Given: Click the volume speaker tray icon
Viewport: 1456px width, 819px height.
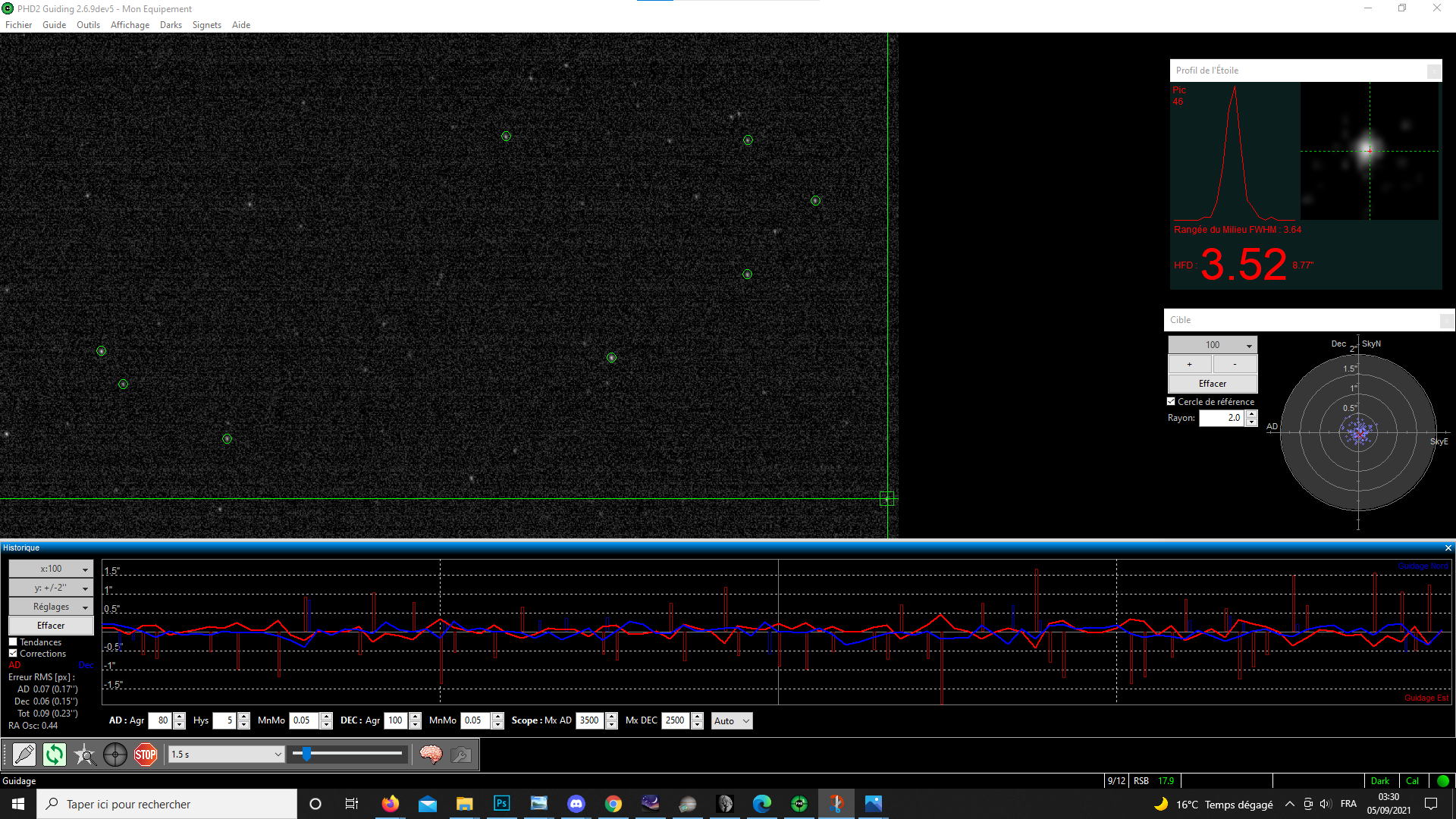Looking at the screenshot, I should [x=1326, y=804].
